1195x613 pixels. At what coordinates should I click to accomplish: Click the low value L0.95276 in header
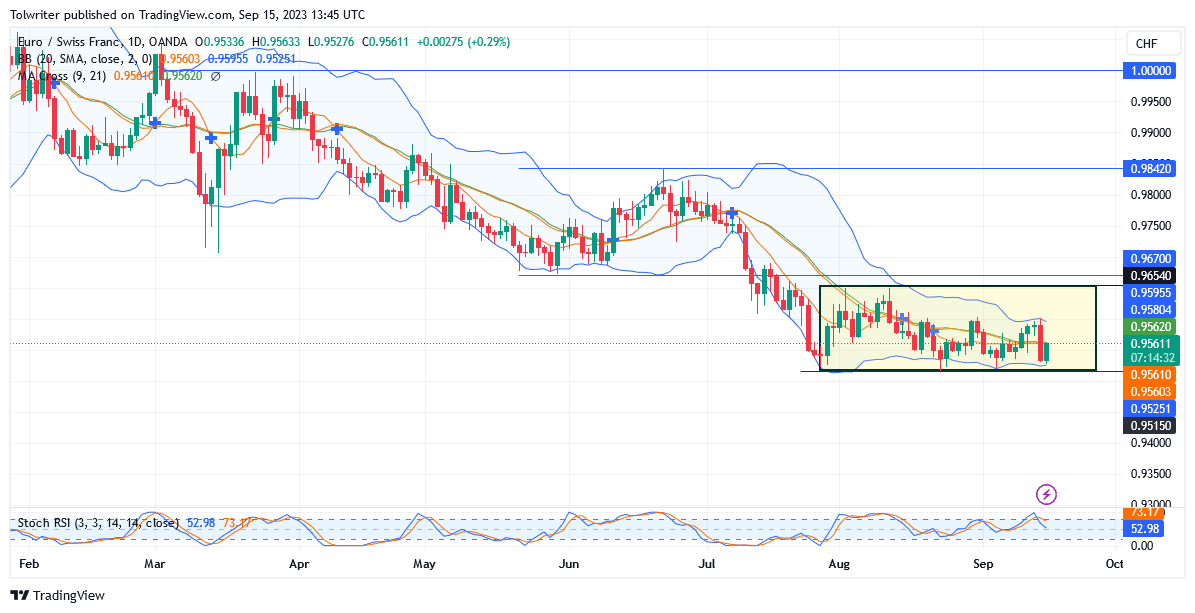point(330,43)
